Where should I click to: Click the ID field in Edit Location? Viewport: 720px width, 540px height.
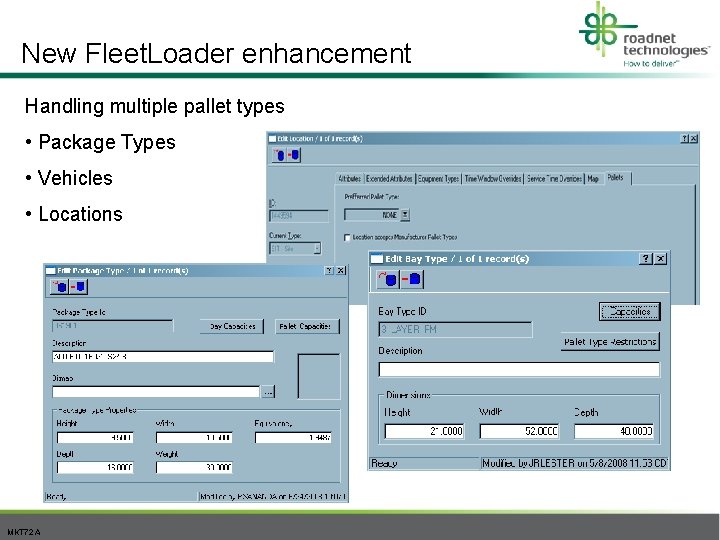[299, 216]
